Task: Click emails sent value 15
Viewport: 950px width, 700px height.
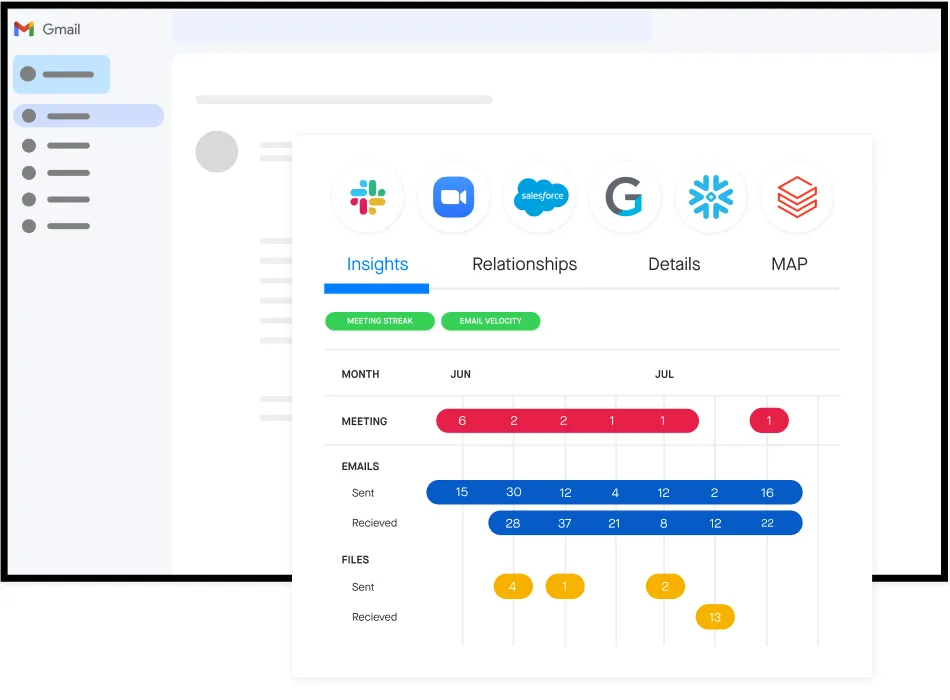Action: 462,492
